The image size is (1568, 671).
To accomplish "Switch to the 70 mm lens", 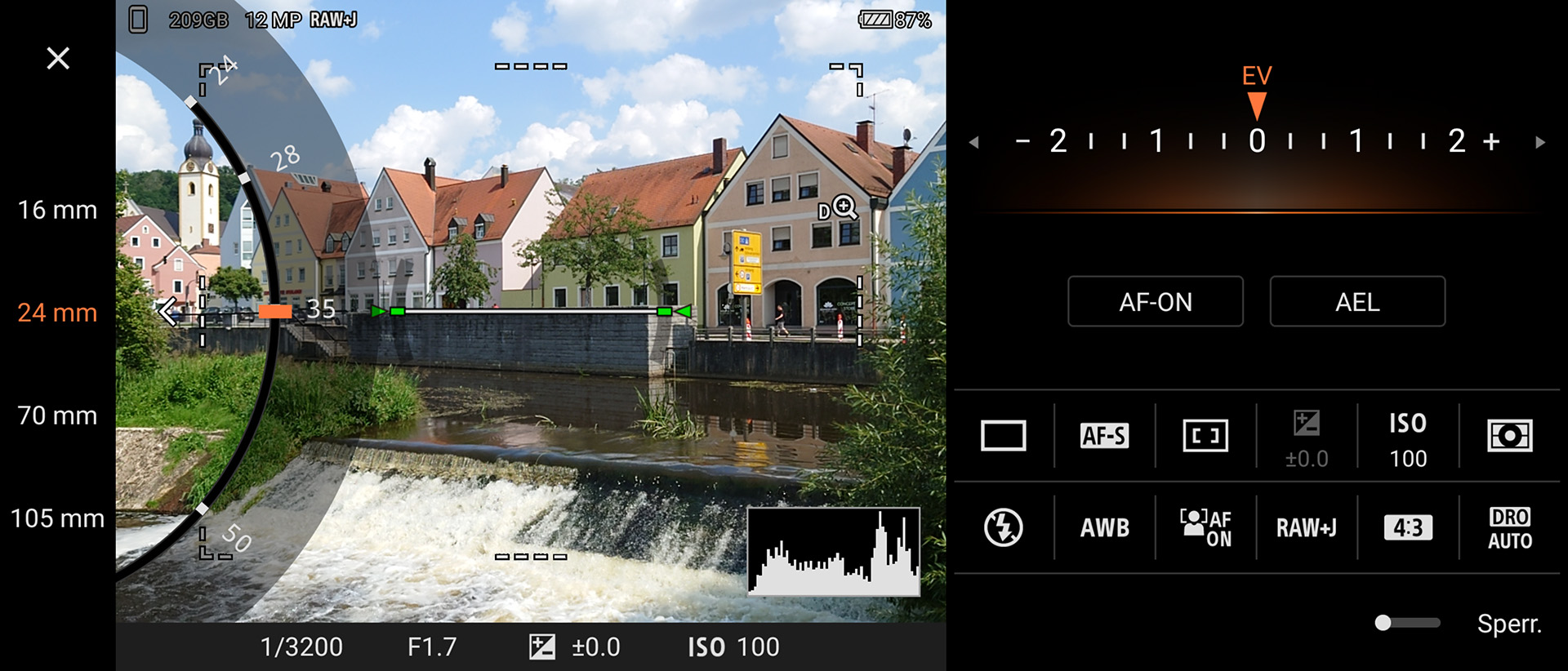I will pos(57,415).
